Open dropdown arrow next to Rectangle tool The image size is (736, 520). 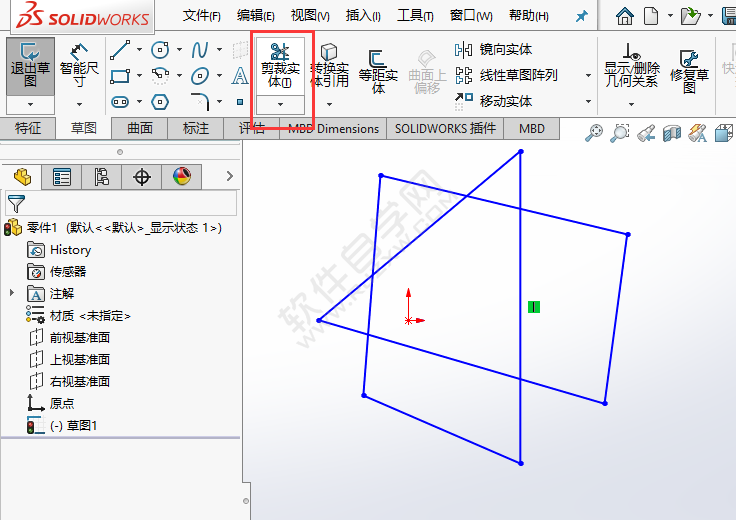(139, 75)
